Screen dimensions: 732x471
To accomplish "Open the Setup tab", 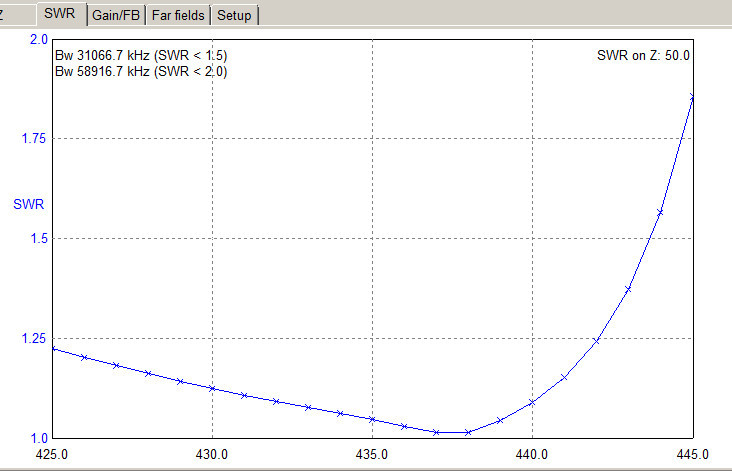I will 234,15.
